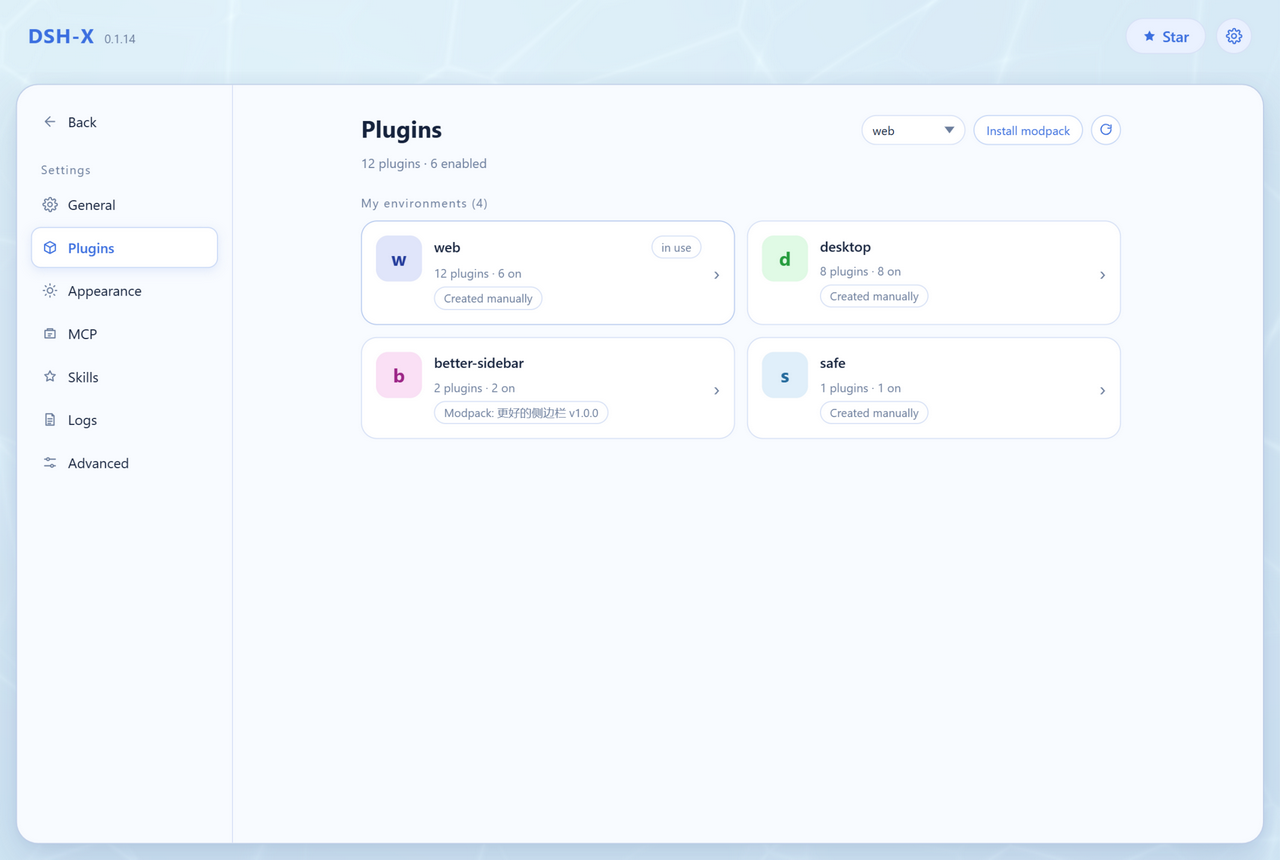The width and height of the screenshot is (1280, 860).
Task: Click the '12 plugins · 6 enabled' summary
Action: pos(424,163)
